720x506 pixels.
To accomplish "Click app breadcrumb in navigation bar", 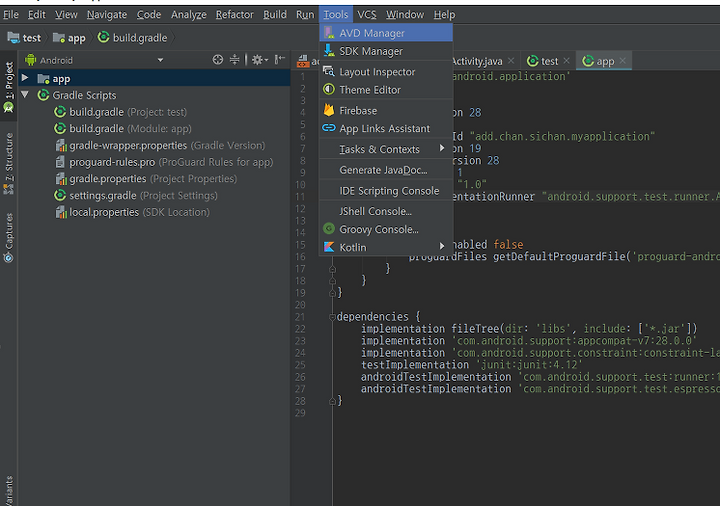I will [69, 38].
